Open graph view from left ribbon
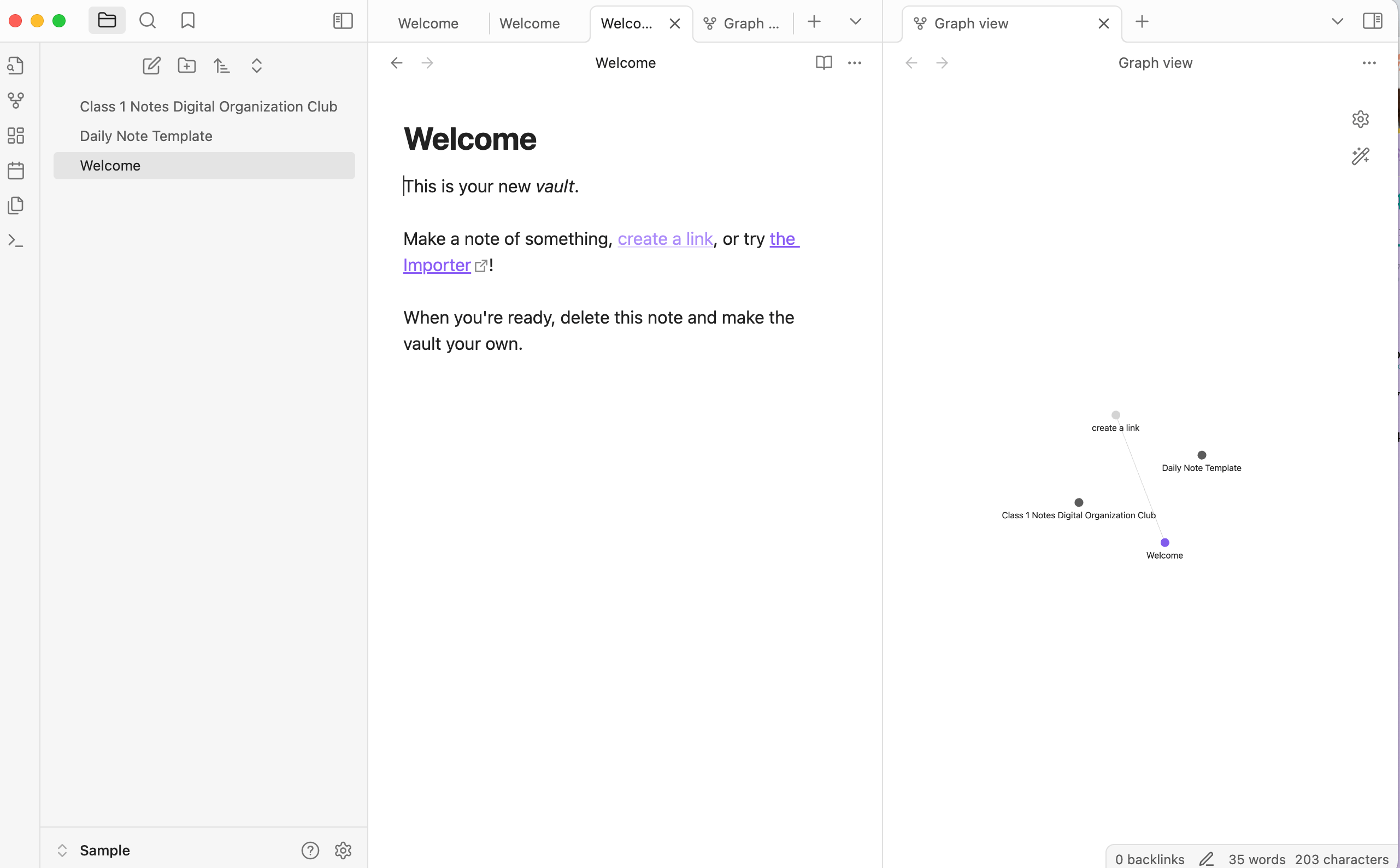This screenshot has width=1400, height=868. (x=16, y=101)
